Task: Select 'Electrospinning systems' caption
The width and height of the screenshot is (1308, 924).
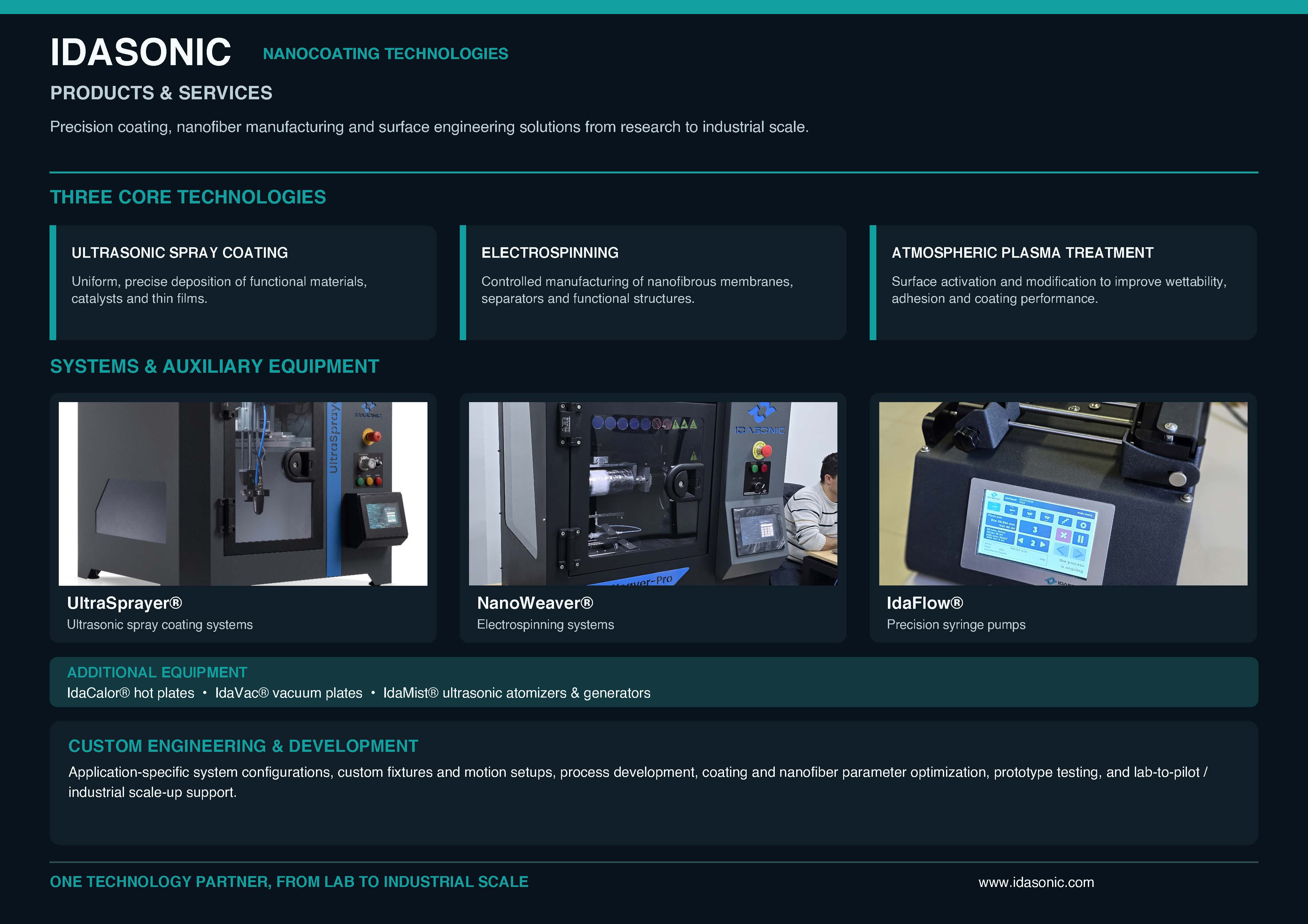Action: [x=545, y=625]
